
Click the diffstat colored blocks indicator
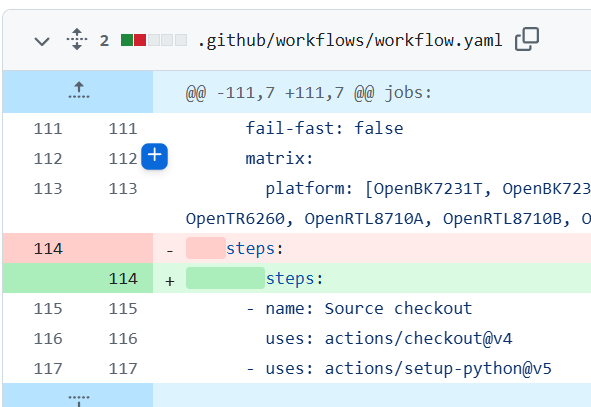point(154,40)
